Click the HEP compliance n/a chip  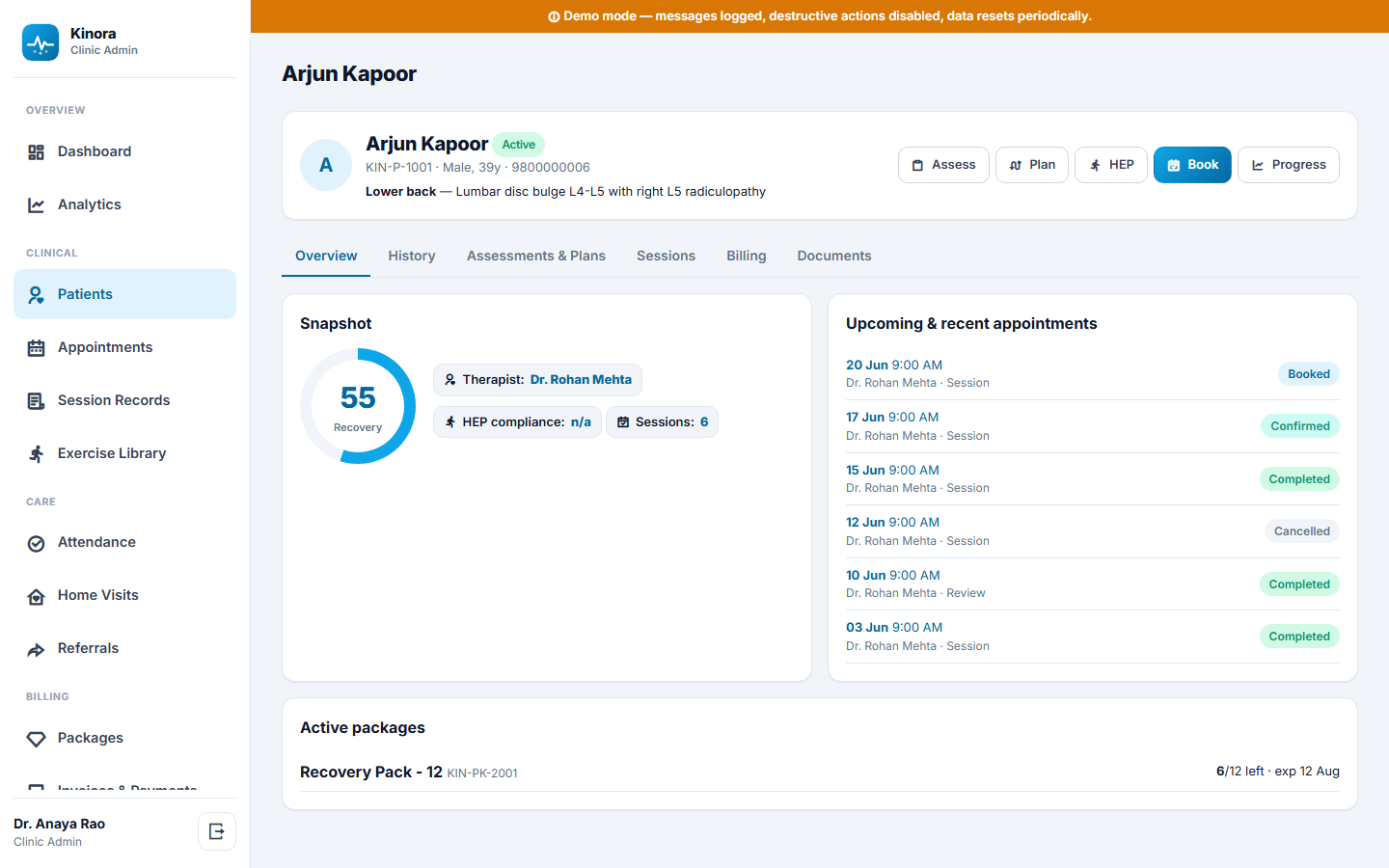(517, 422)
